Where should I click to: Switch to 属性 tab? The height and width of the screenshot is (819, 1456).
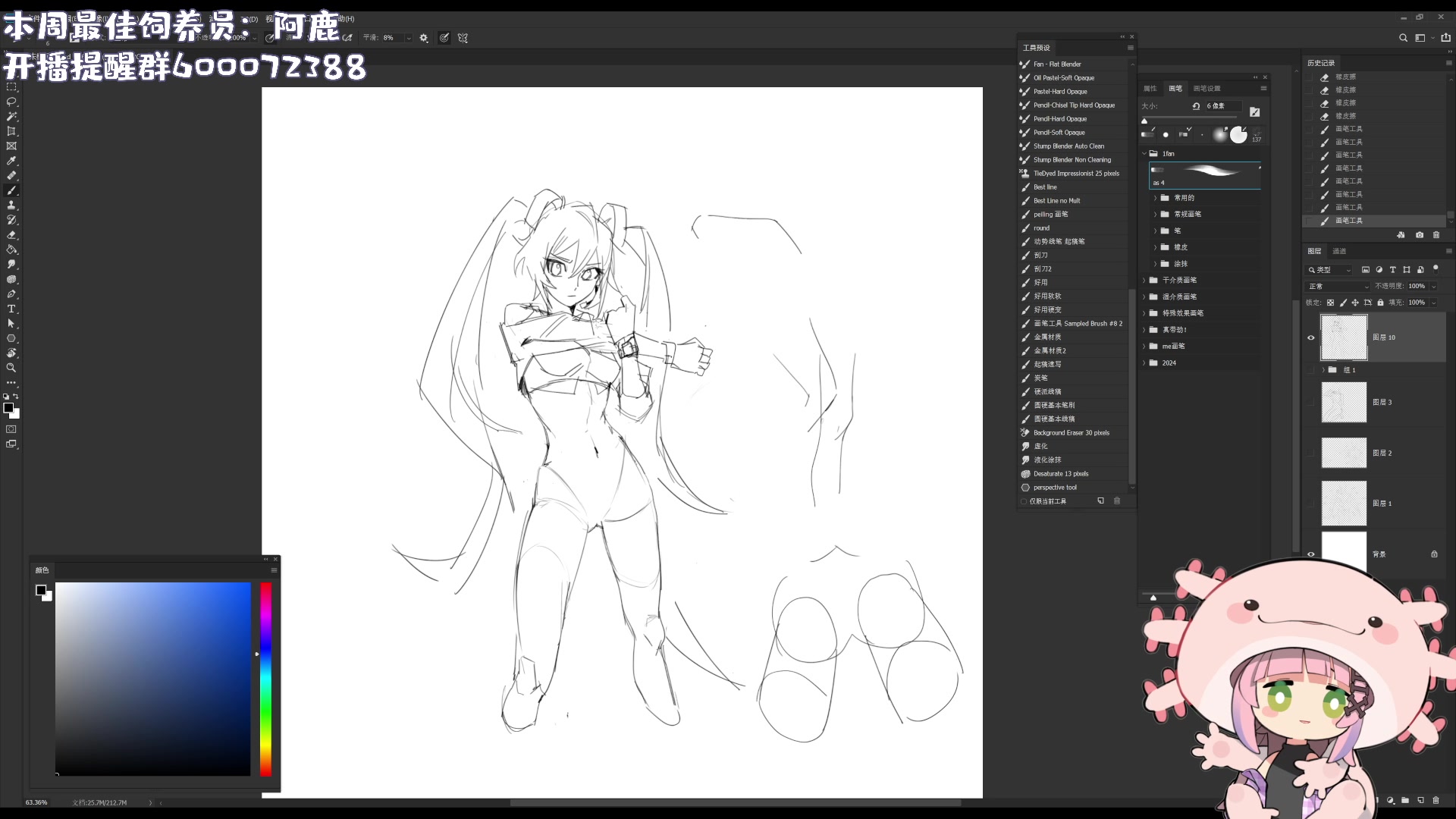pos(1150,89)
